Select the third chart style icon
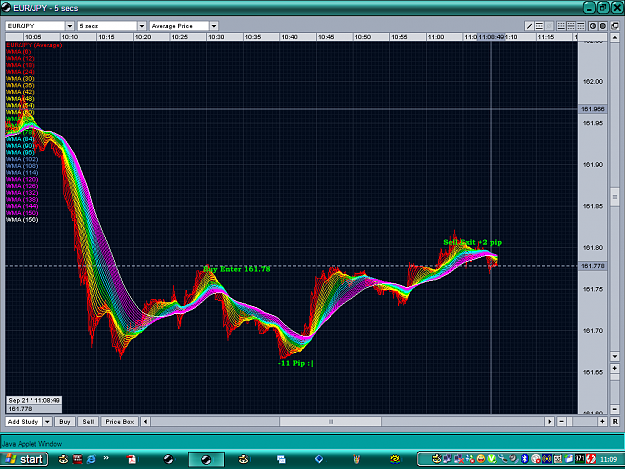This screenshot has height=469, width=625. [x=581, y=26]
